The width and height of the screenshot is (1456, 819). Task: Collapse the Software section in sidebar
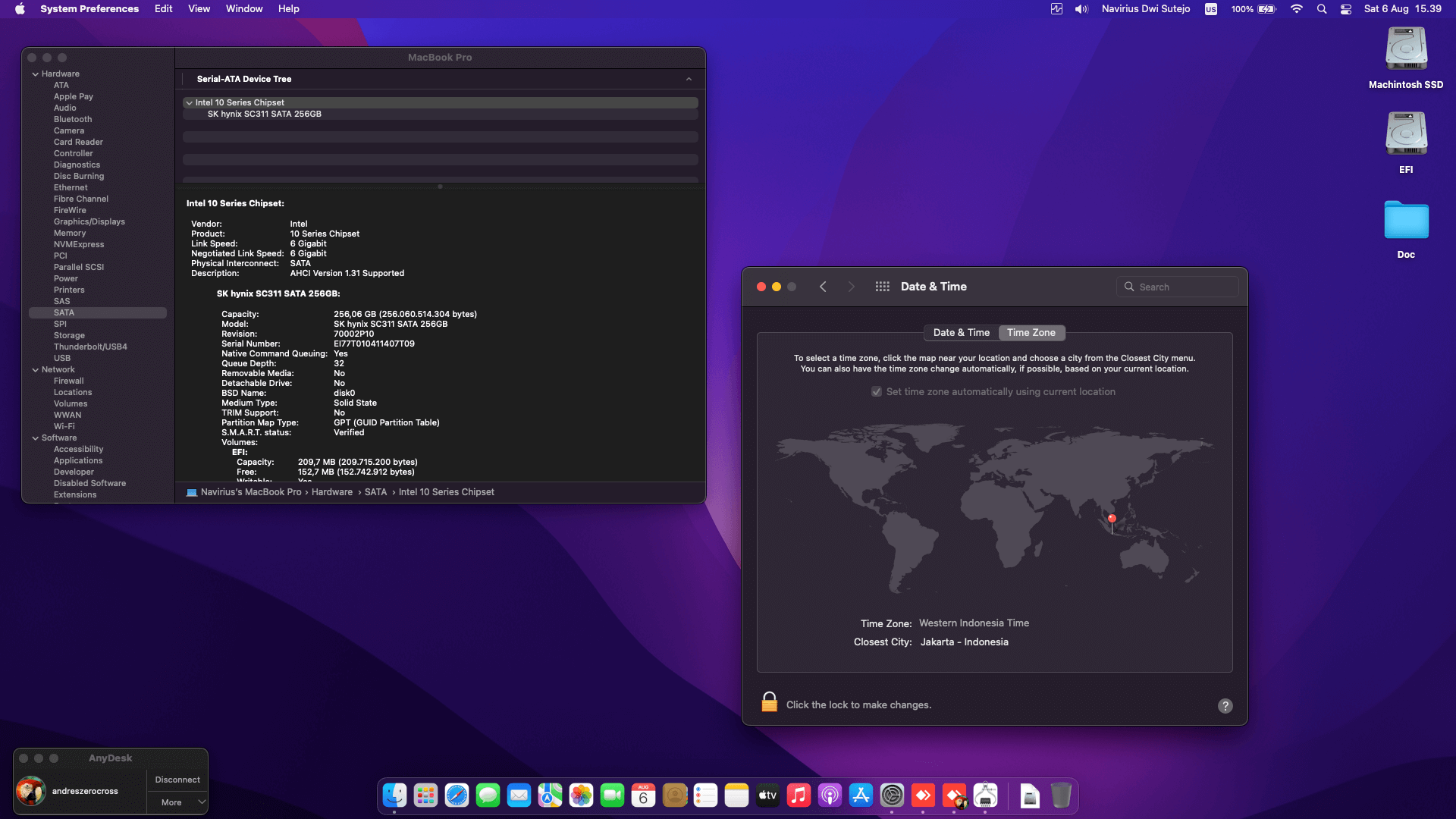pyautogui.click(x=36, y=438)
